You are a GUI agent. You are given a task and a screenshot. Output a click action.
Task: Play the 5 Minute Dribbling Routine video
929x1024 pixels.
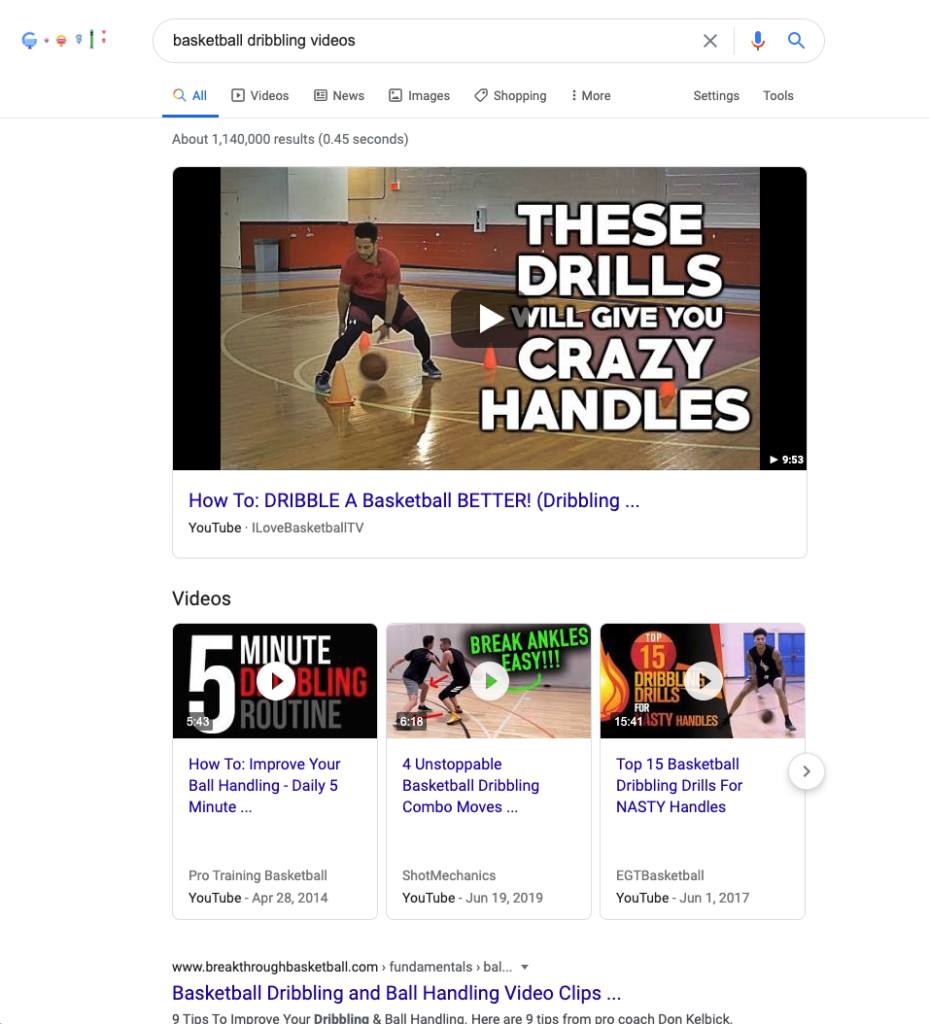click(x=275, y=681)
